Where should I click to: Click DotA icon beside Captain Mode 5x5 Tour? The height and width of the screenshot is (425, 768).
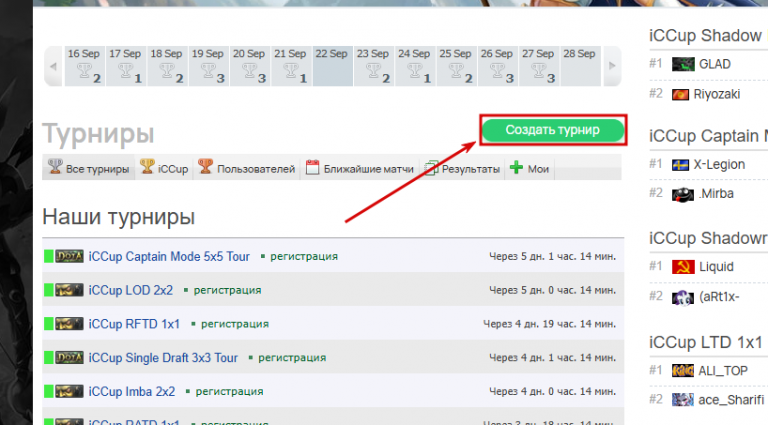(69, 256)
